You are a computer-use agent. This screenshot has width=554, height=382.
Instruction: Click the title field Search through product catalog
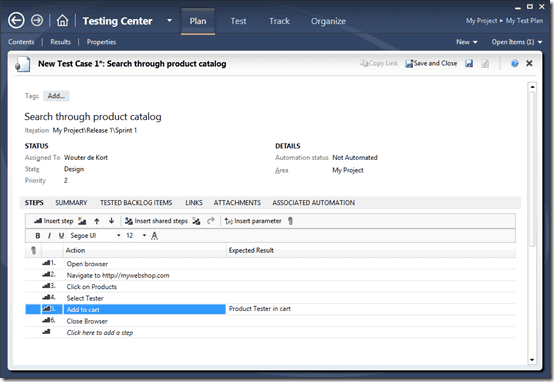[x=93, y=117]
